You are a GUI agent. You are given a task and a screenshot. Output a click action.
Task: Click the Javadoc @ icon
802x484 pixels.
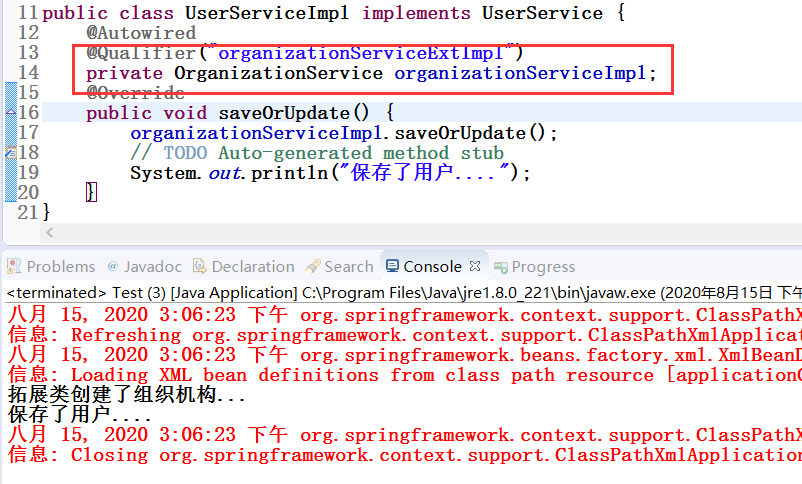pos(113,266)
